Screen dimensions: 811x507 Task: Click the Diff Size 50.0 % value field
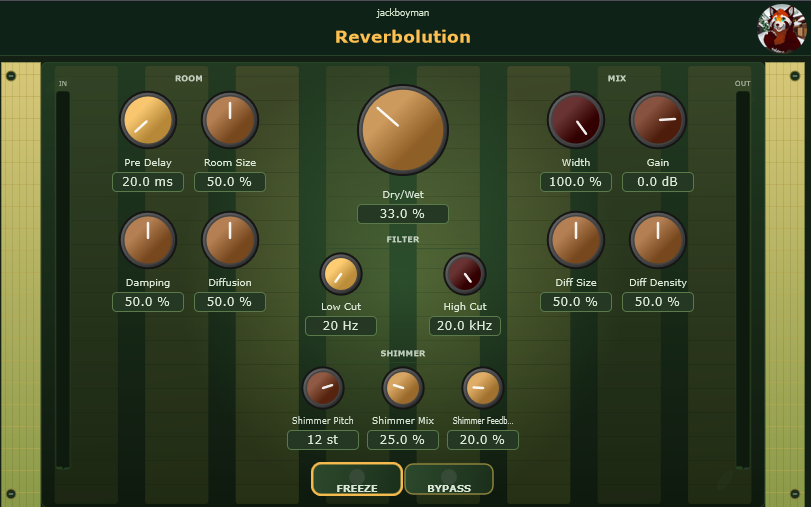576,302
